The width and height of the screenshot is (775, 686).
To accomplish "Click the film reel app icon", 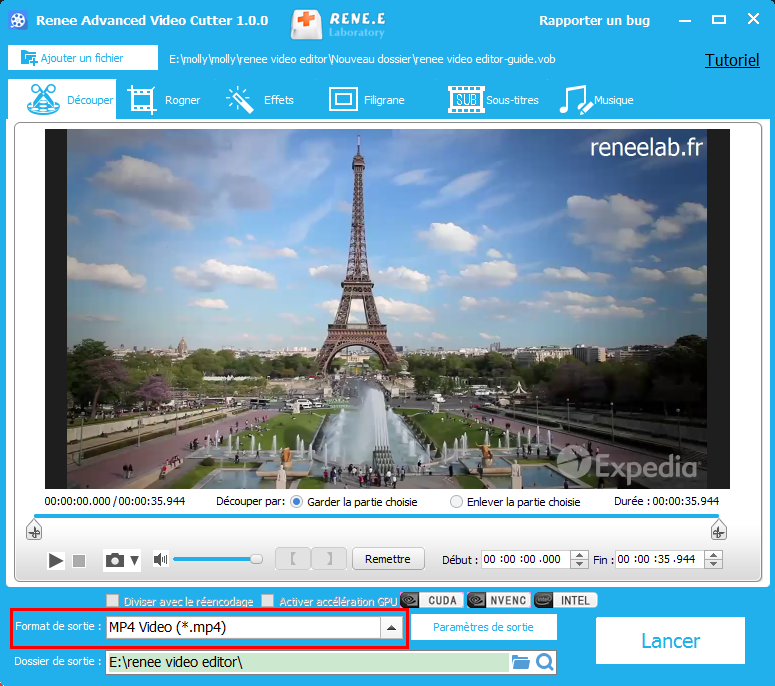I will tap(18, 20).
